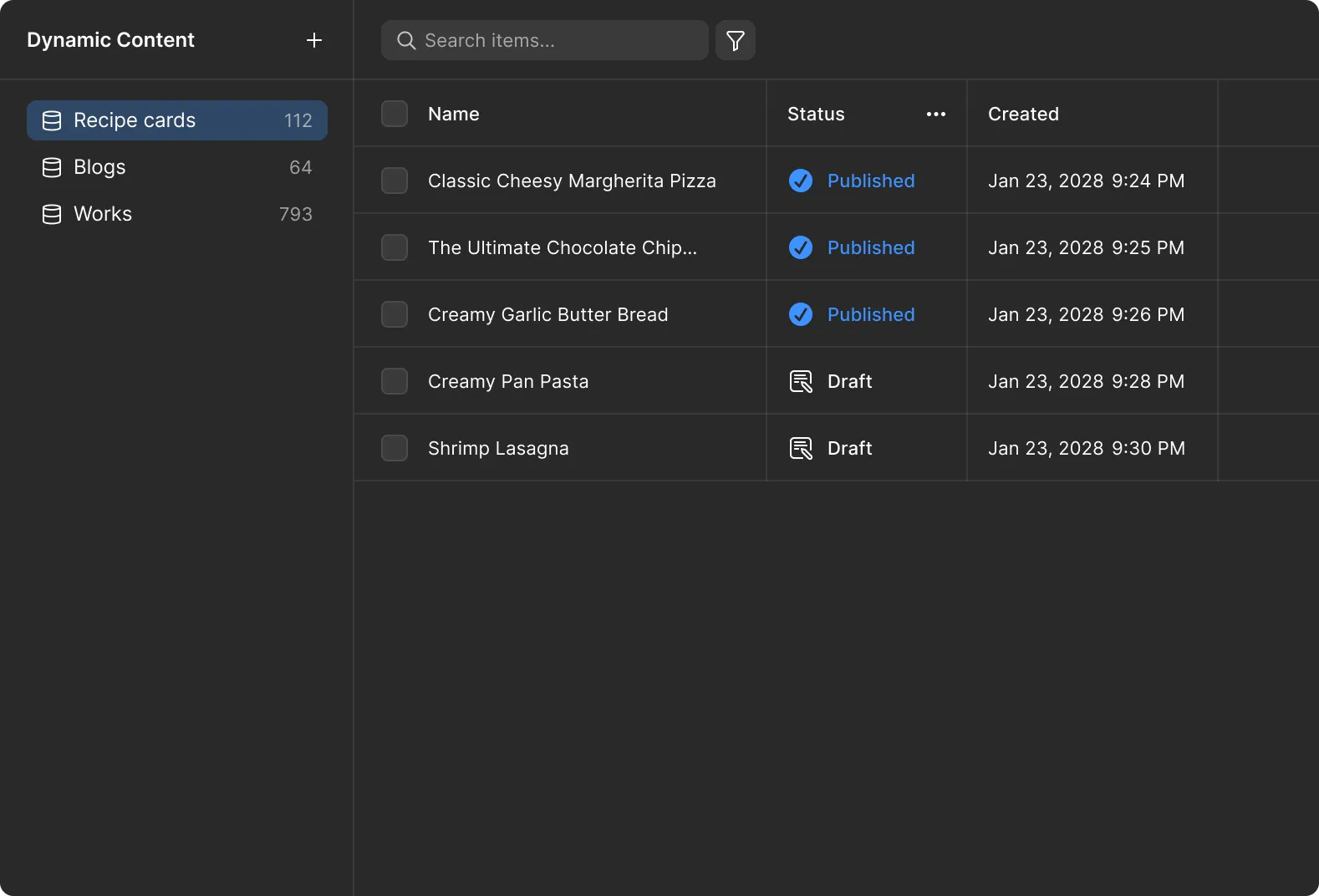Check Classic Cheesy Margherita Pizza row
The image size is (1319, 896).
pos(395,181)
